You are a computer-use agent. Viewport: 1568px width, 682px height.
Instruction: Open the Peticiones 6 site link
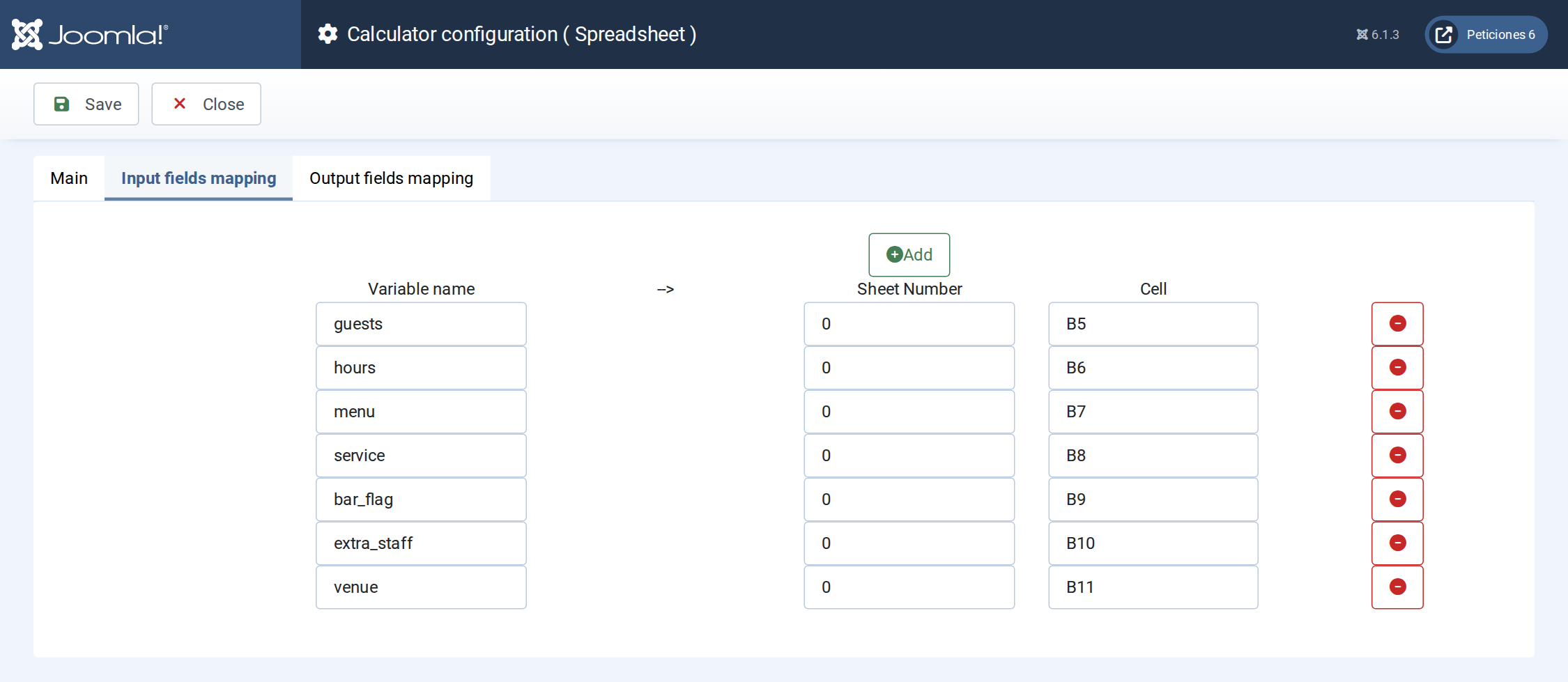(1486, 34)
